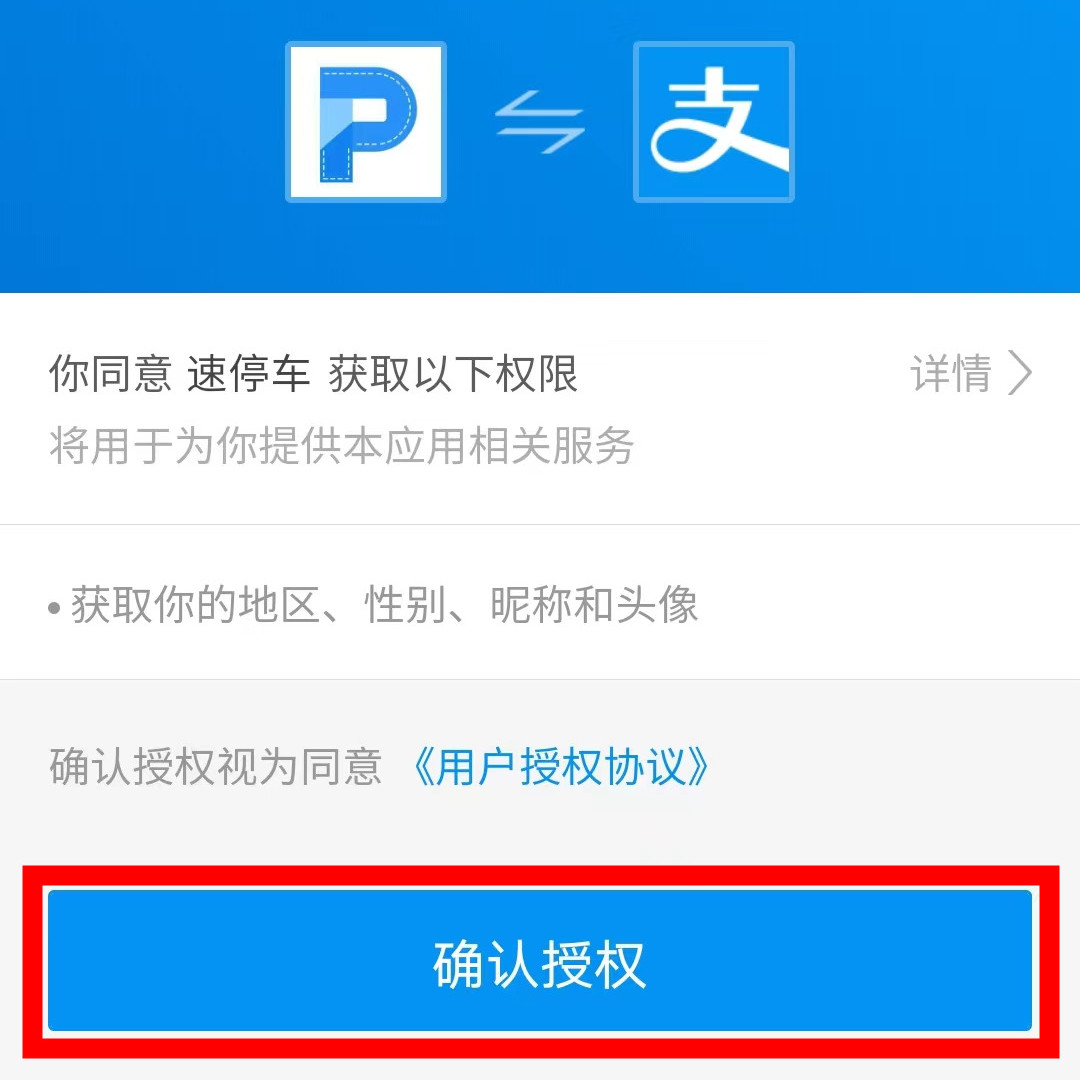This screenshot has height=1080, width=1080.
Task: Open the 详情 details link
Action: (951, 373)
